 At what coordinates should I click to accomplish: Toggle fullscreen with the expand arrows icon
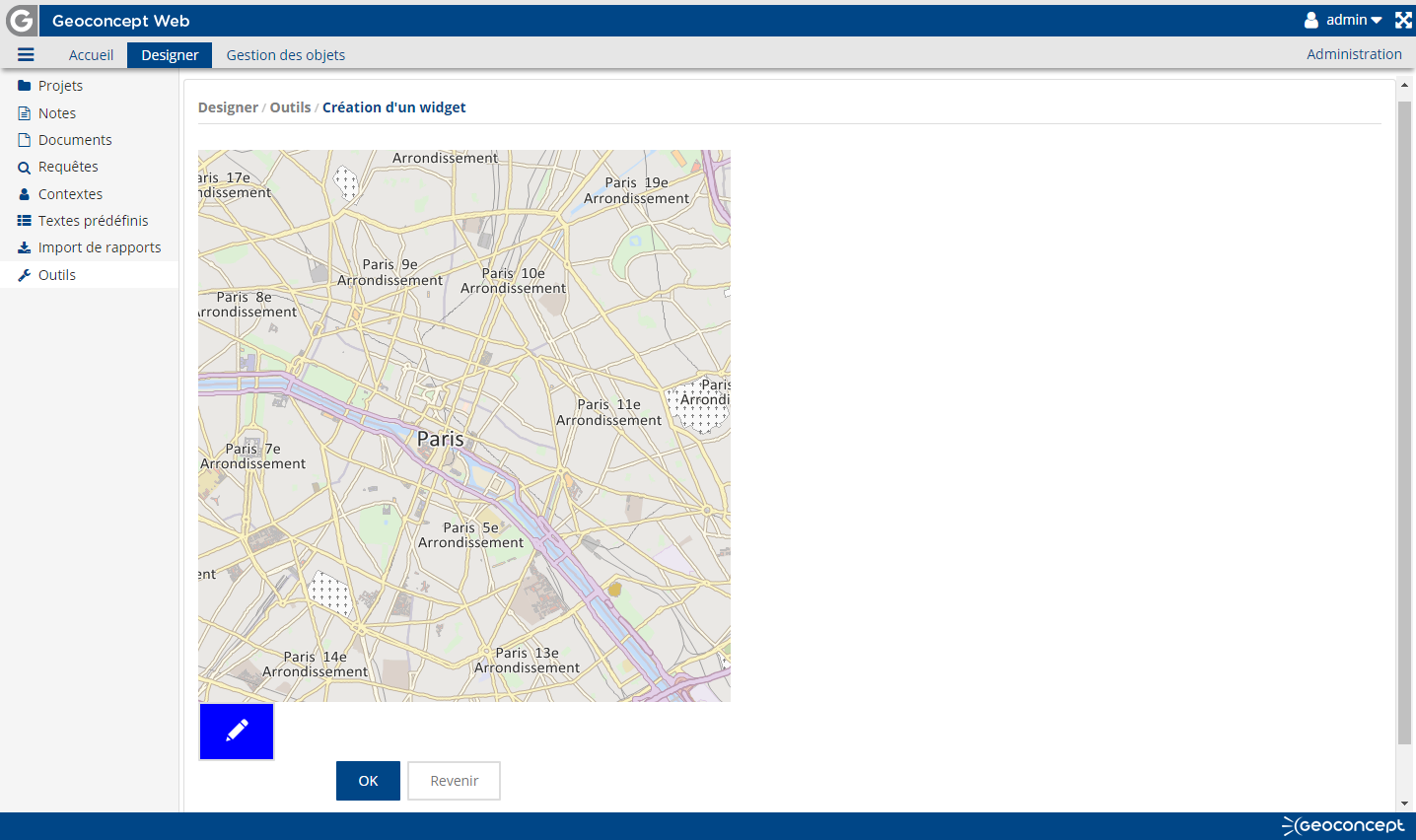1403,20
